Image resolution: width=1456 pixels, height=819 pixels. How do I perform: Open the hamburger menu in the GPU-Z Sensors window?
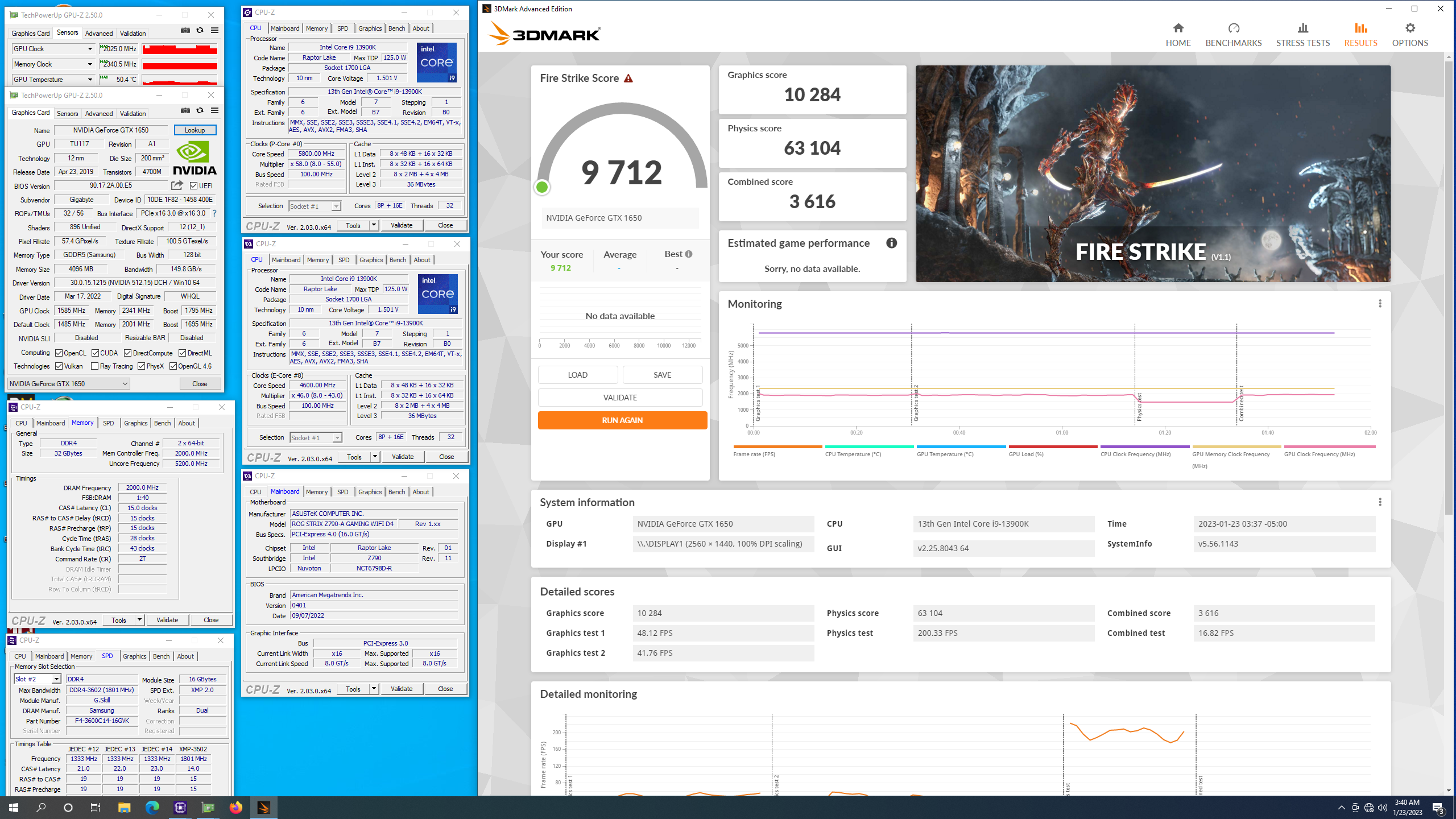point(214,30)
